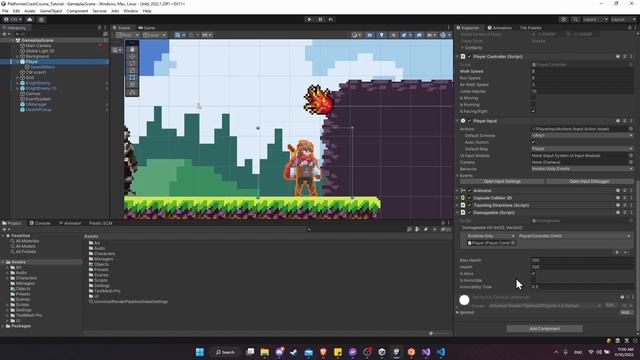Open the Default Scheme dropdown
Screen dimensions: 640x360
pyautogui.click(x=582, y=136)
